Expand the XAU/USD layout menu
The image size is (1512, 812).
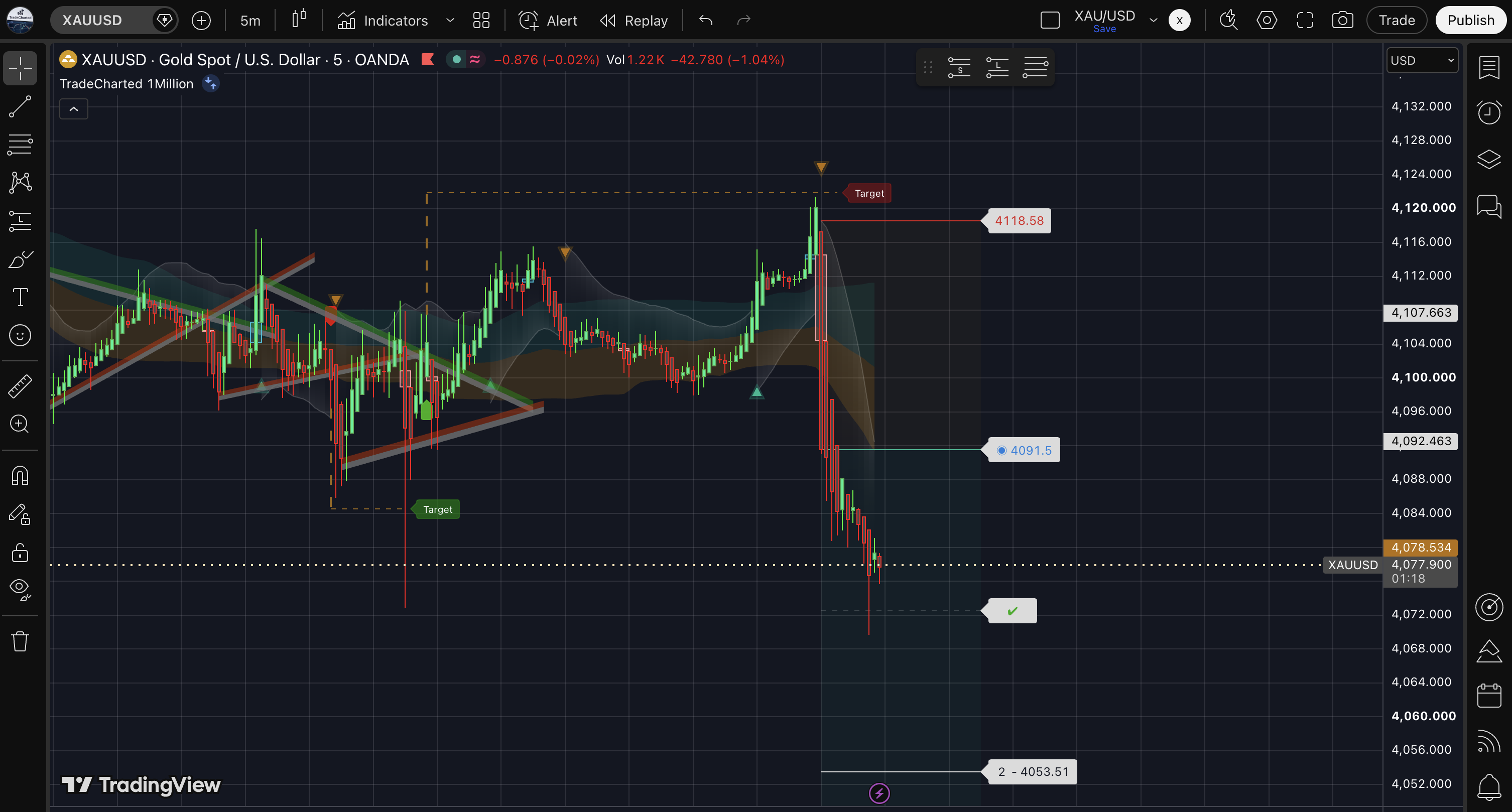1154,21
